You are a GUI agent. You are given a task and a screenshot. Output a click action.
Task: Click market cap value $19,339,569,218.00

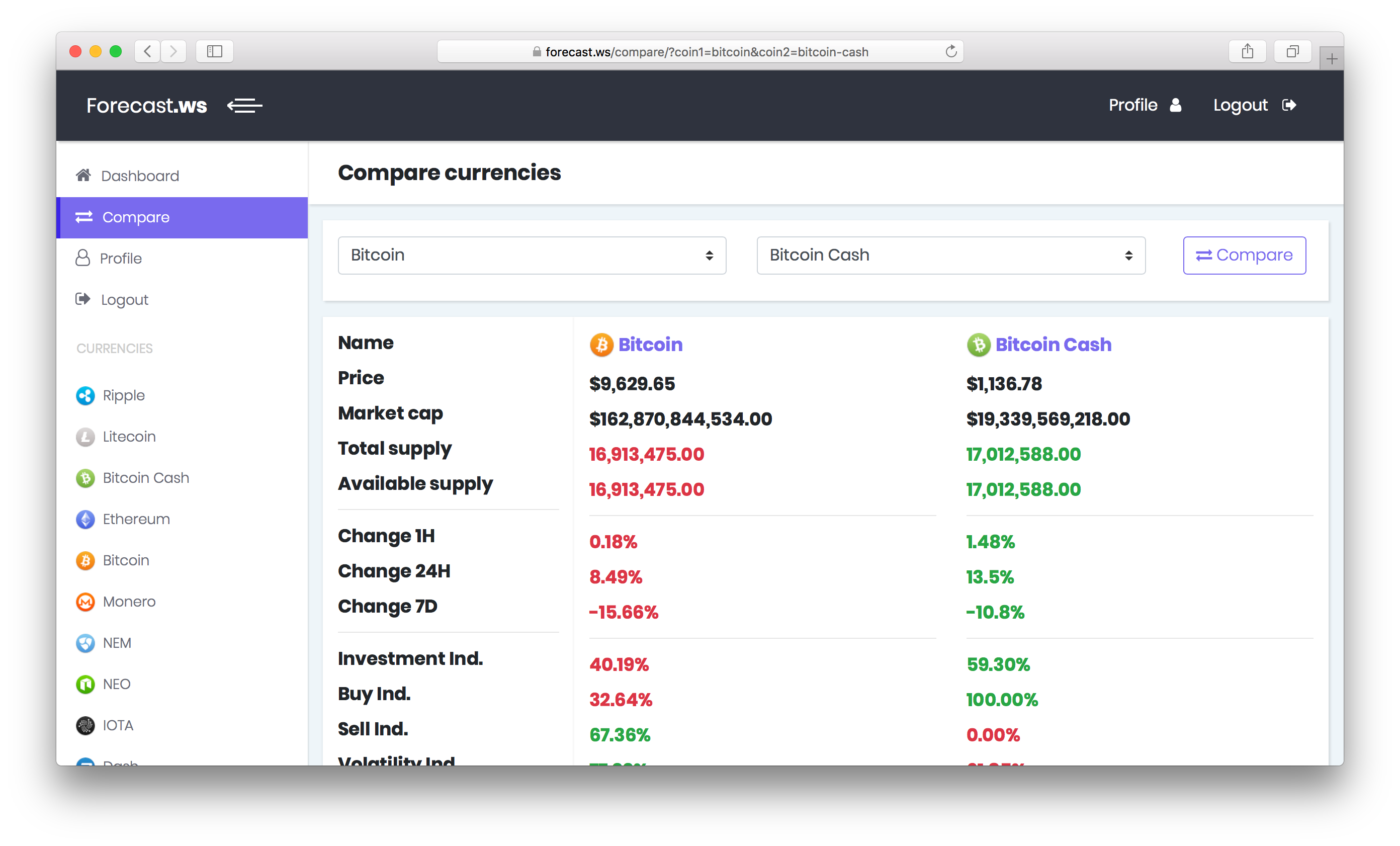tap(1047, 419)
